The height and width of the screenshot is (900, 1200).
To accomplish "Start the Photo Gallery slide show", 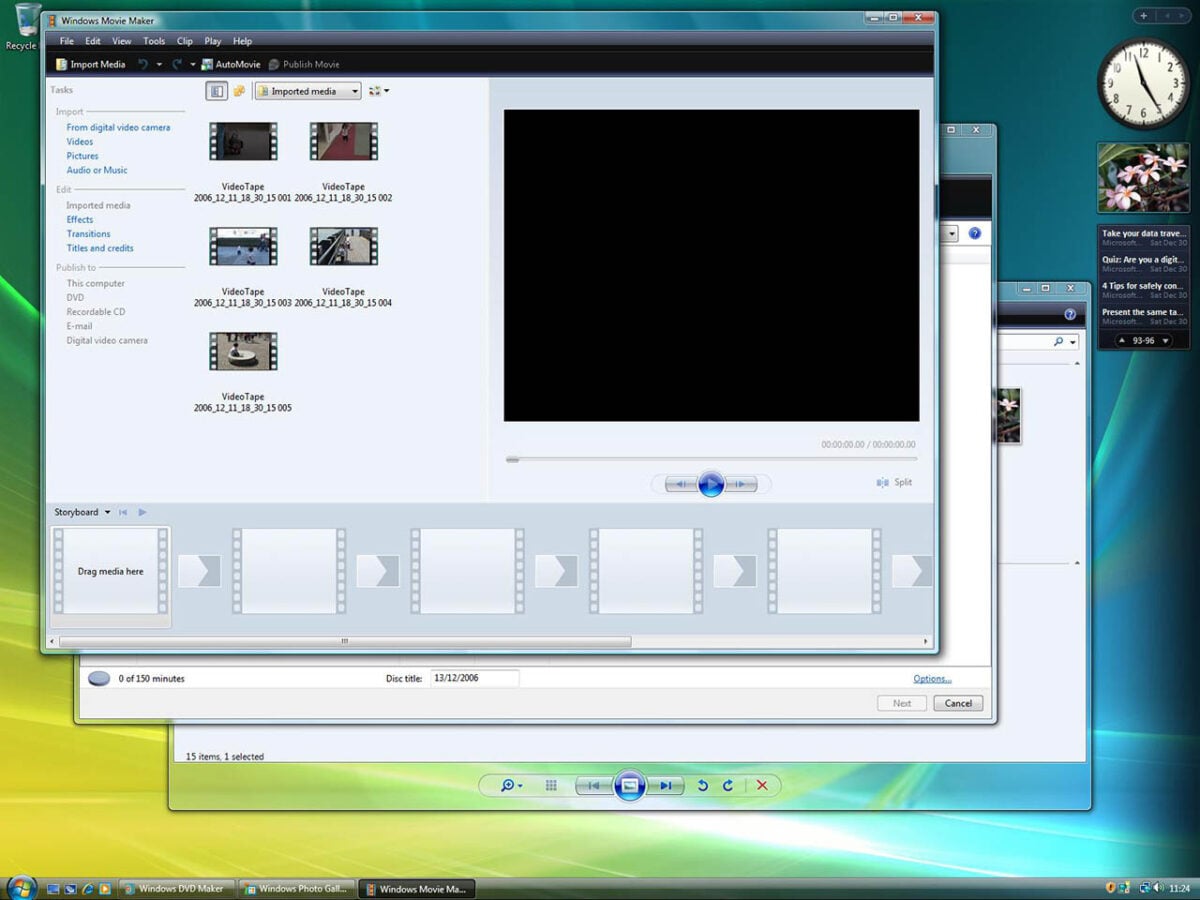I will point(629,786).
